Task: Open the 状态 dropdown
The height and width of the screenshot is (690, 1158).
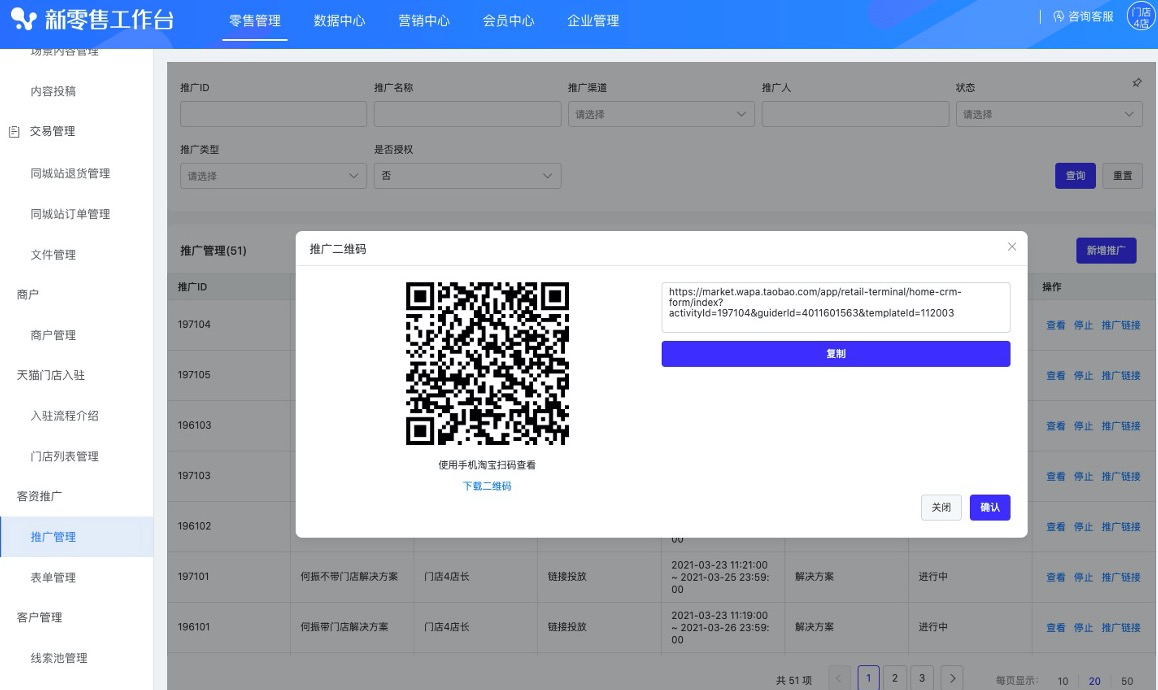Action: [1049, 114]
